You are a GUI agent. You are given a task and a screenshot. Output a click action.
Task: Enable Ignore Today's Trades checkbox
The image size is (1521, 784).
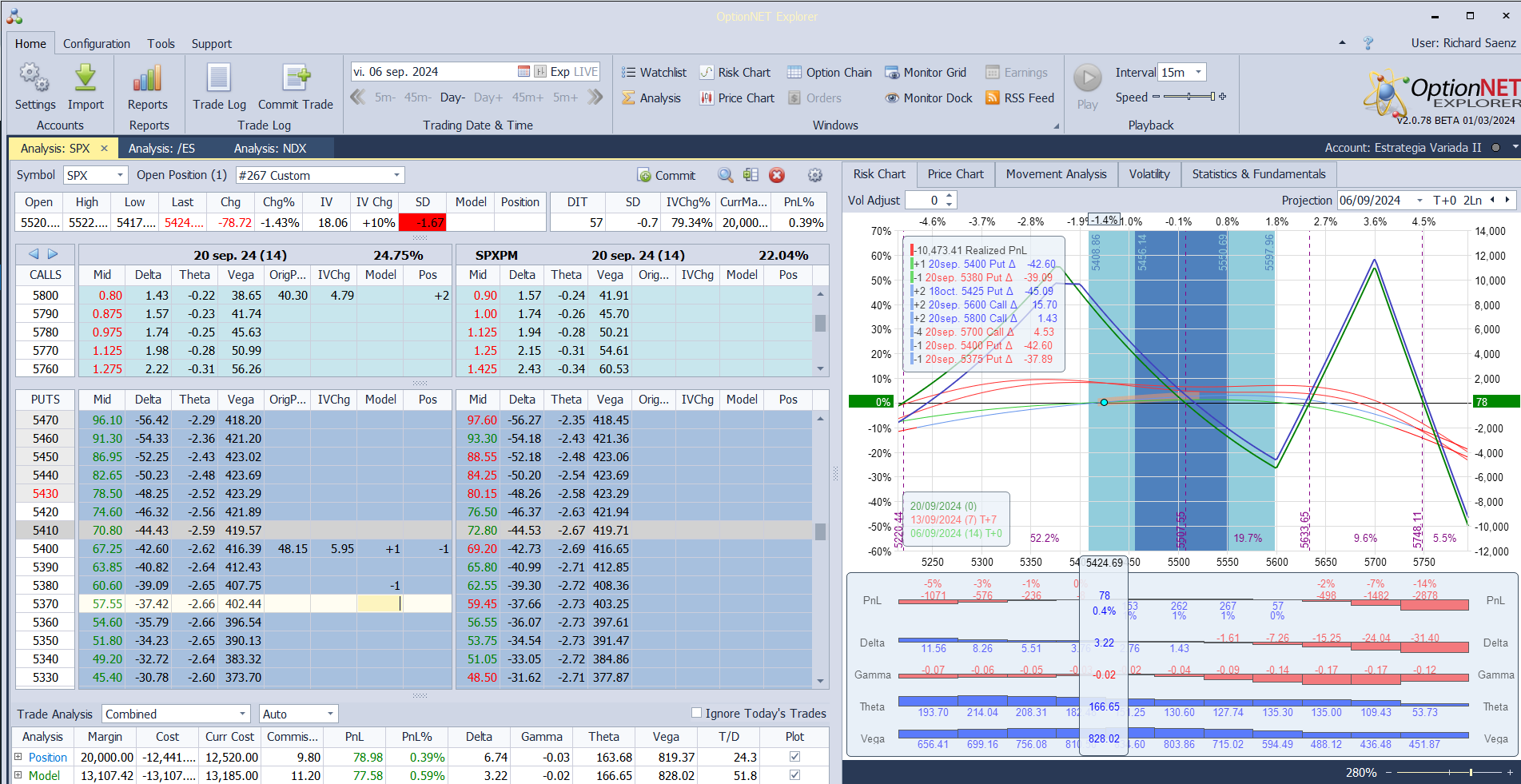[x=696, y=713]
